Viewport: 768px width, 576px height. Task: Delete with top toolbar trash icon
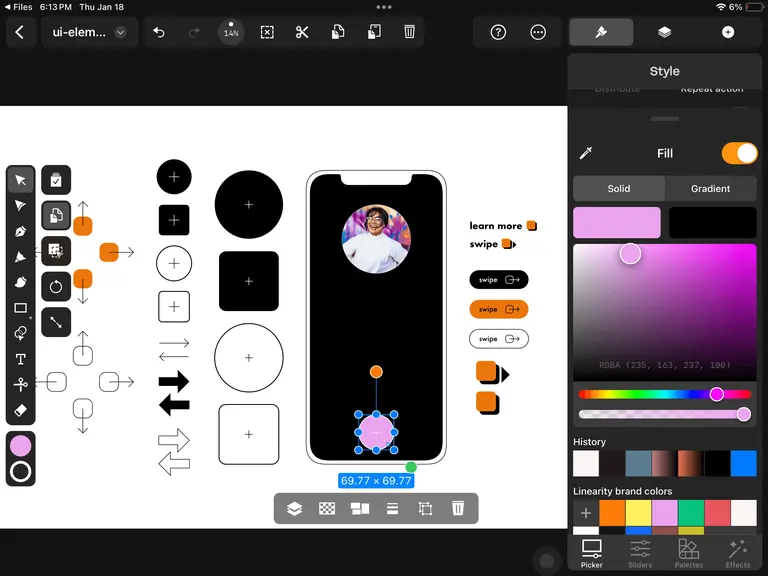409,32
